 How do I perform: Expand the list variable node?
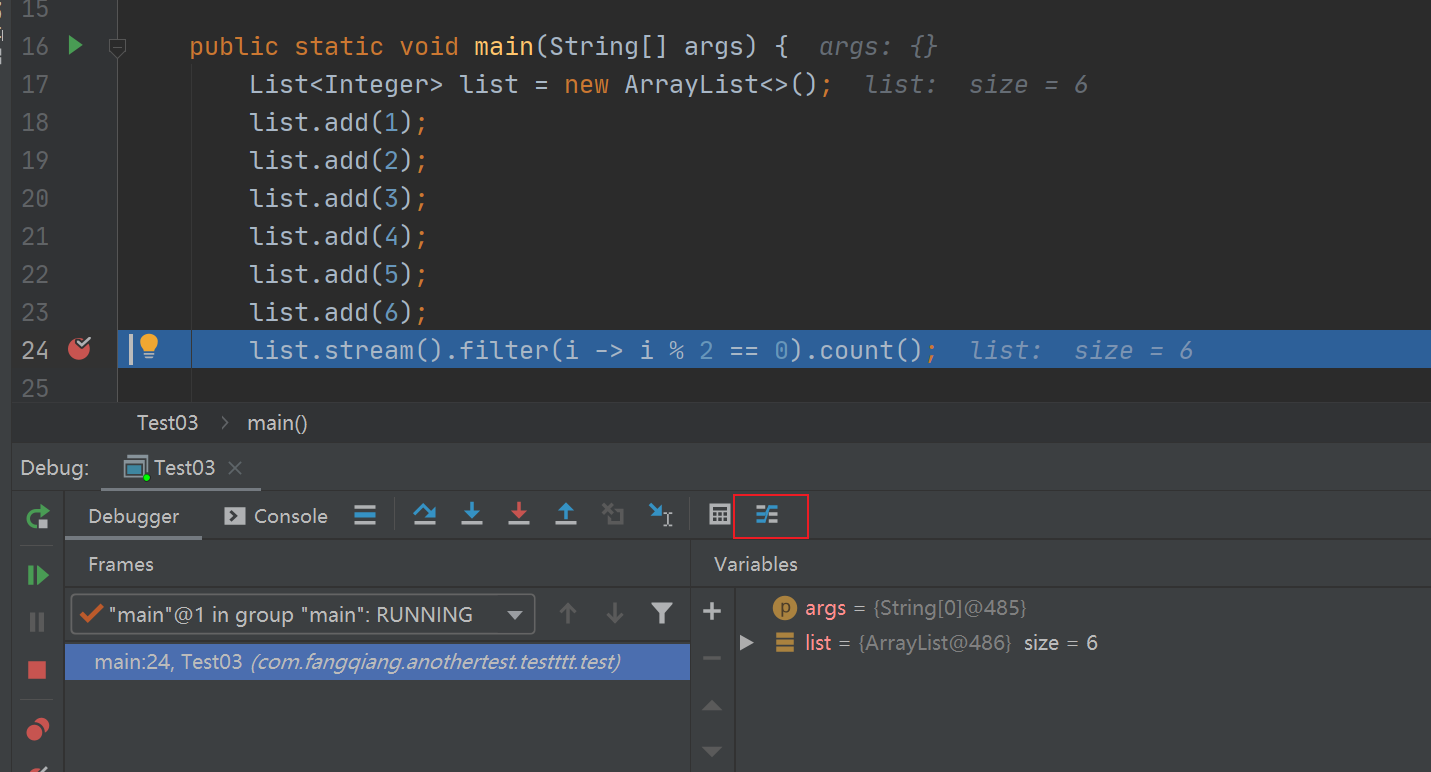pyautogui.click(x=746, y=643)
